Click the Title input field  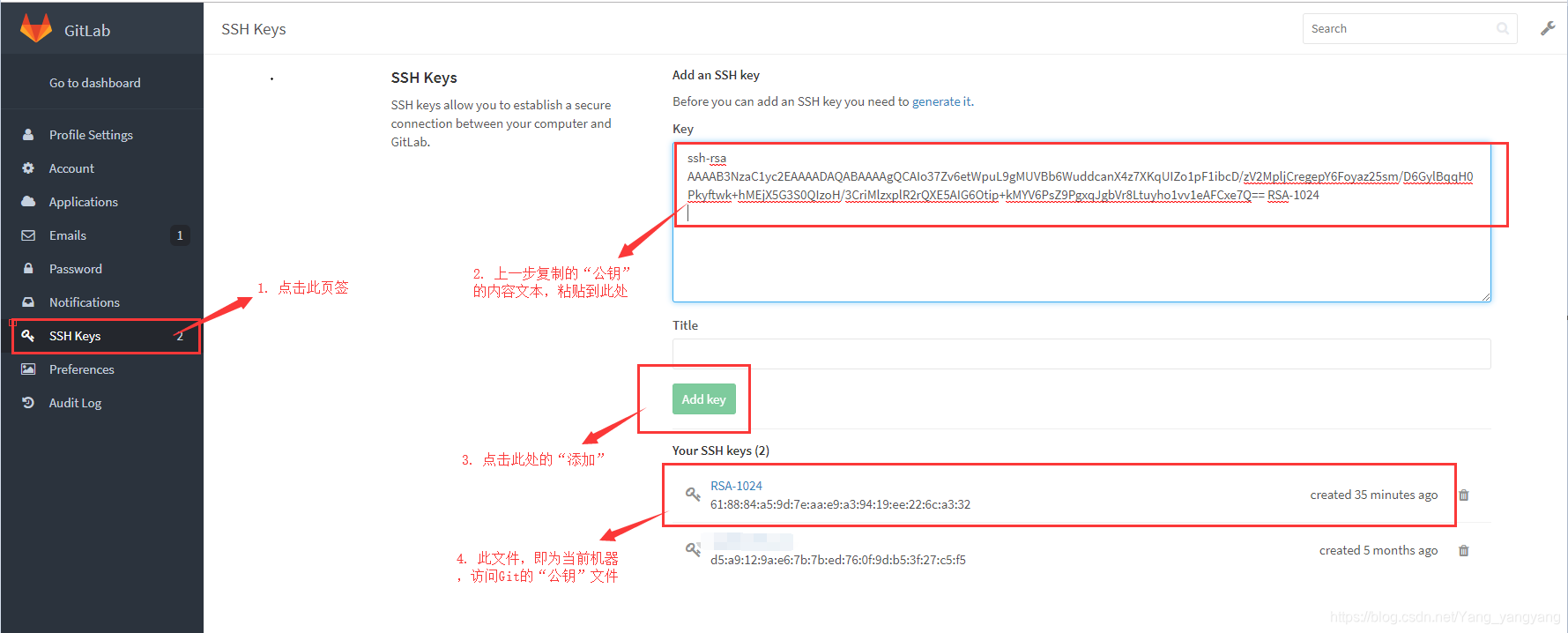(x=1081, y=354)
